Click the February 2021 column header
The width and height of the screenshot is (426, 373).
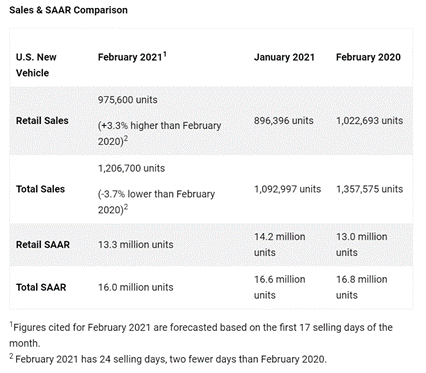point(132,57)
